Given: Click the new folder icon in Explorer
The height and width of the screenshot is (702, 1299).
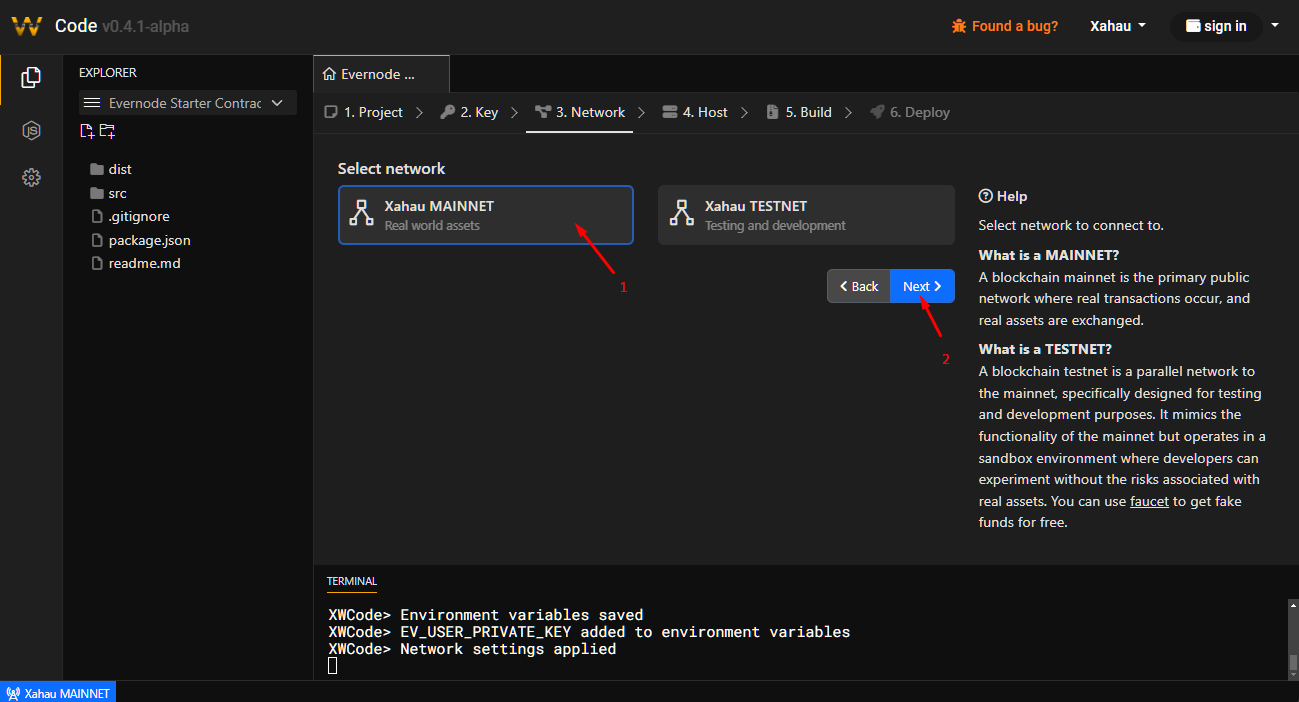Looking at the screenshot, I should click(x=107, y=131).
